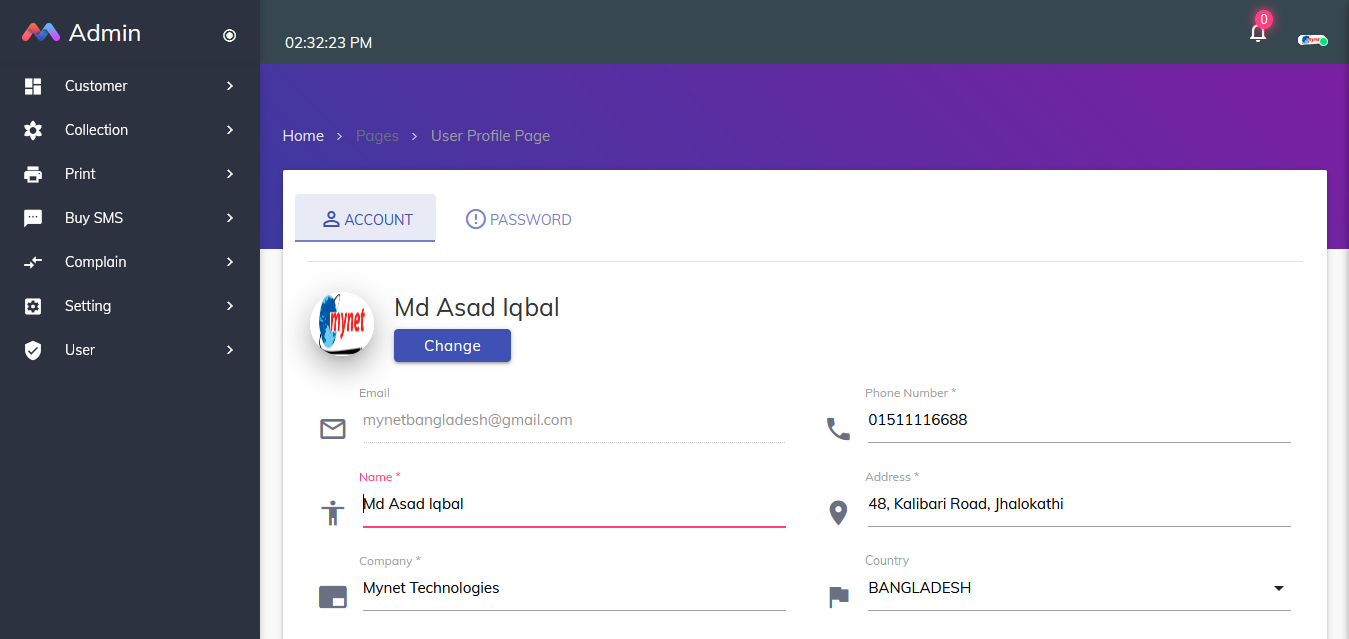
Task: Click the notification bell icon
Action: [x=1257, y=33]
